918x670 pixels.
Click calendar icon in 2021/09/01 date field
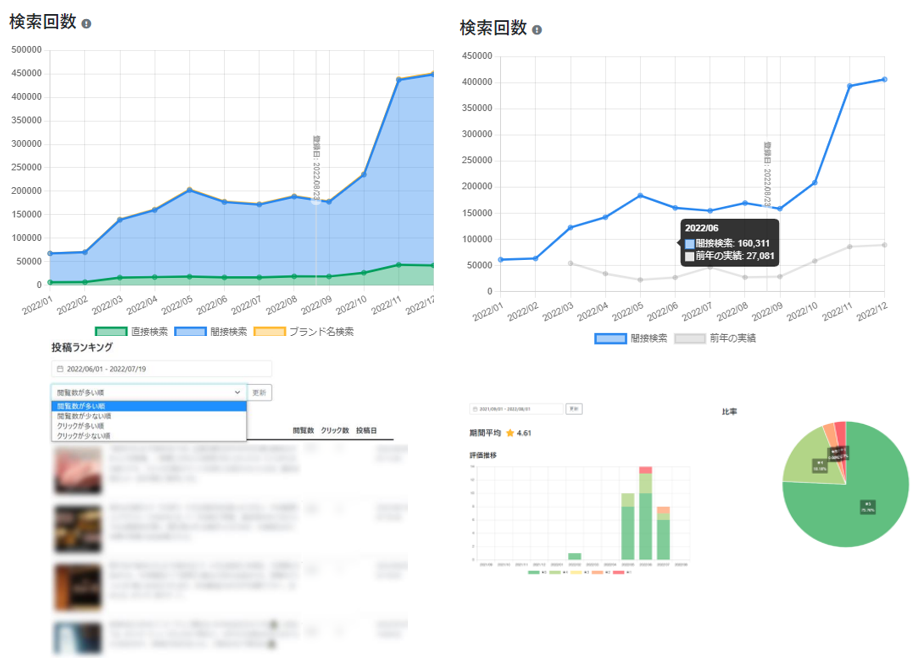[x=475, y=409]
